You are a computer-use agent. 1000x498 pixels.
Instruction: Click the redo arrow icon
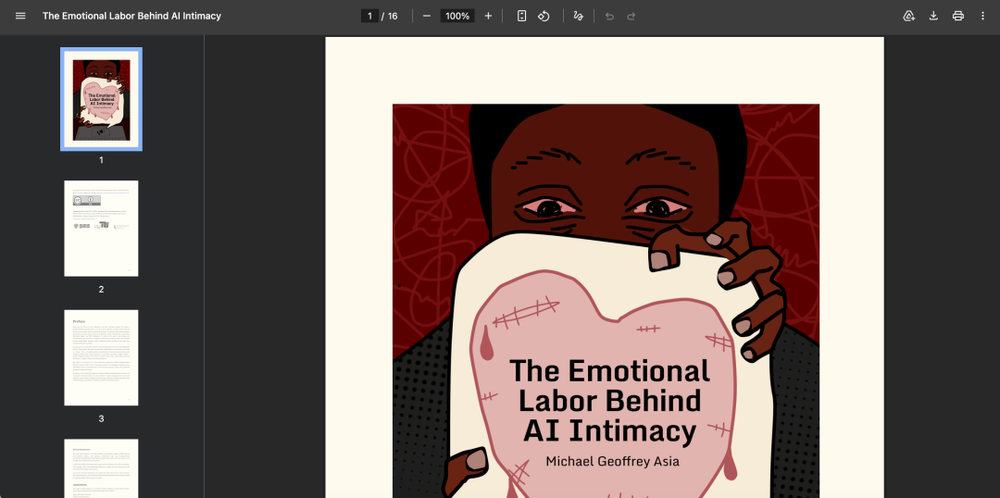tap(631, 16)
